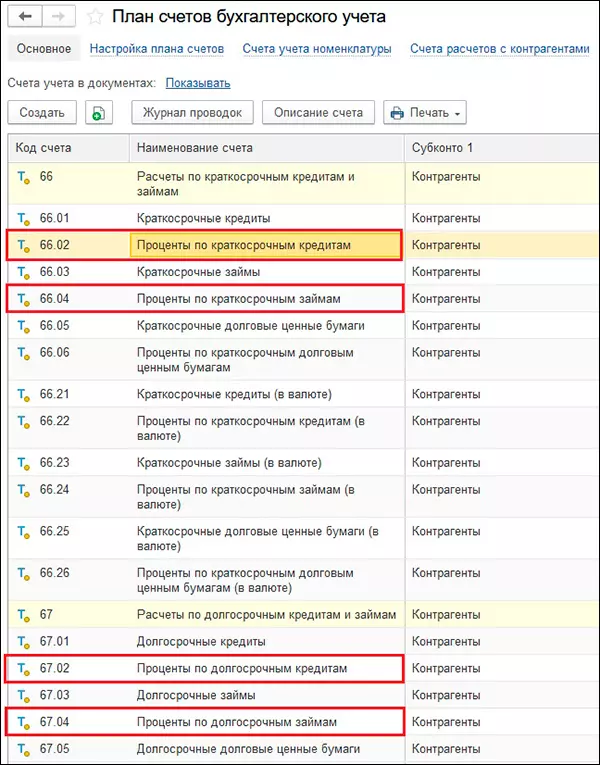Switch to the Основное tab
Image resolution: width=600 pixels, height=765 pixels.
click(44, 49)
